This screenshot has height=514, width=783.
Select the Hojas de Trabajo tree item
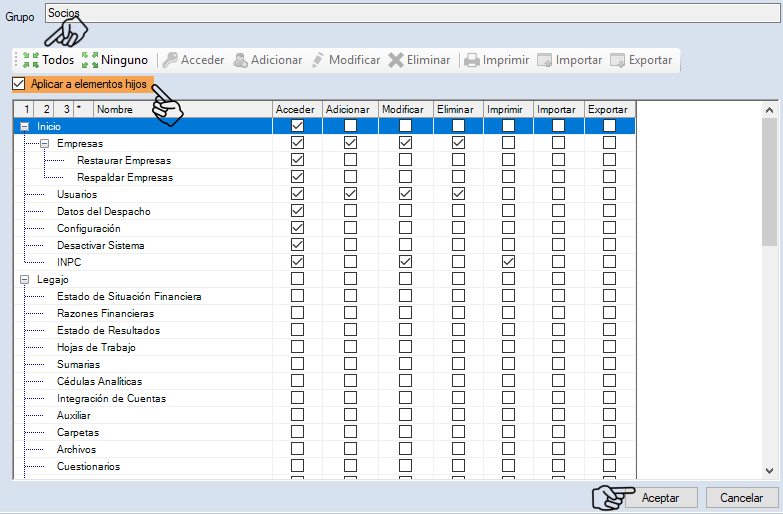click(x=96, y=347)
